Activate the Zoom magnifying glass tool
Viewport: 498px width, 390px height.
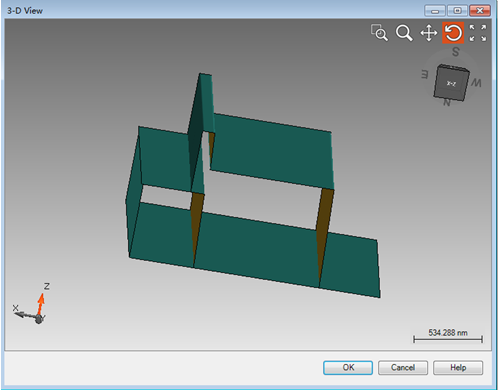point(404,33)
